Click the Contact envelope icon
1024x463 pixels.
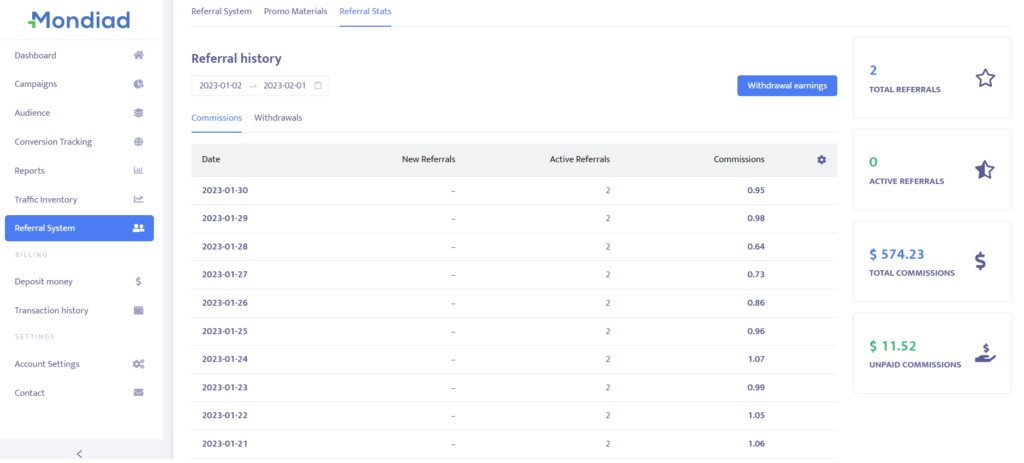pos(139,393)
